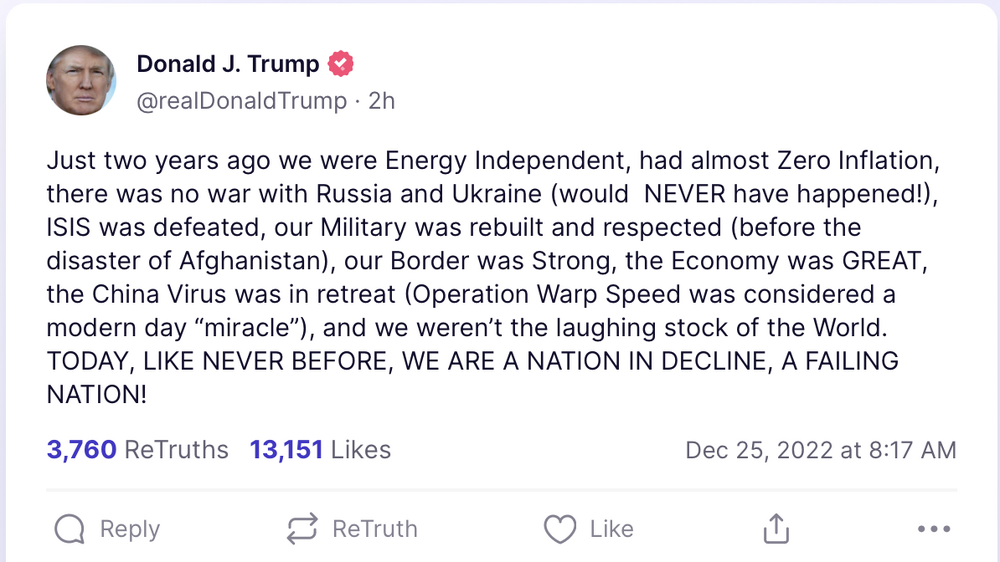
Task: Click the share upload icon
Action: click(x=776, y=529)
